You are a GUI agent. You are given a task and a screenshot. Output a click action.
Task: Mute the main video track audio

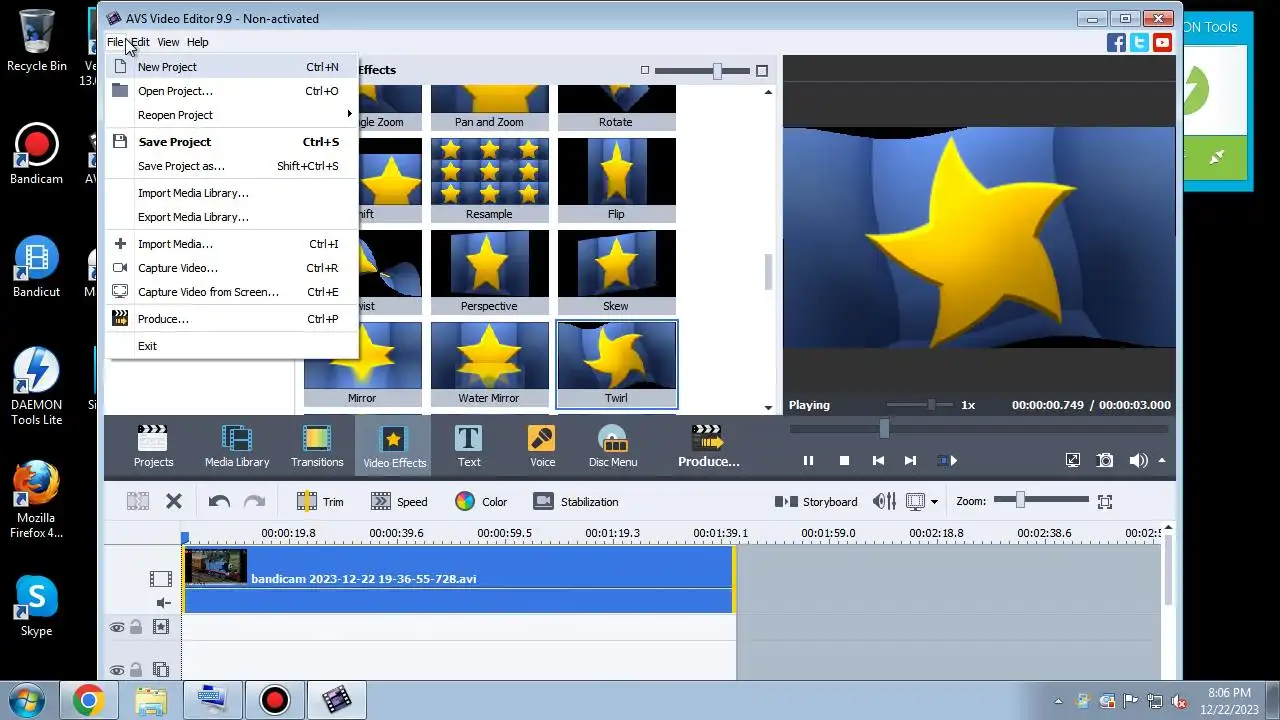coord(163,603)
